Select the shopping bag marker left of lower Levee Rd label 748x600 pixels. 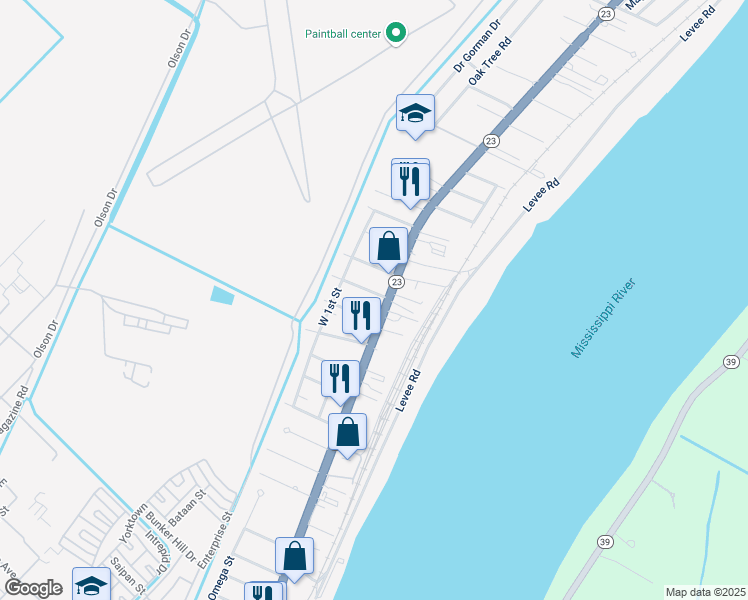coord(348,435)
